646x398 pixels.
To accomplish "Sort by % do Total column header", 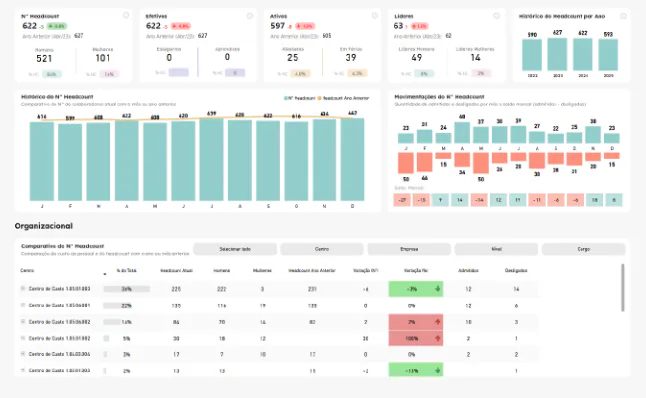I will pyautogui.click(x=126, y=271).
